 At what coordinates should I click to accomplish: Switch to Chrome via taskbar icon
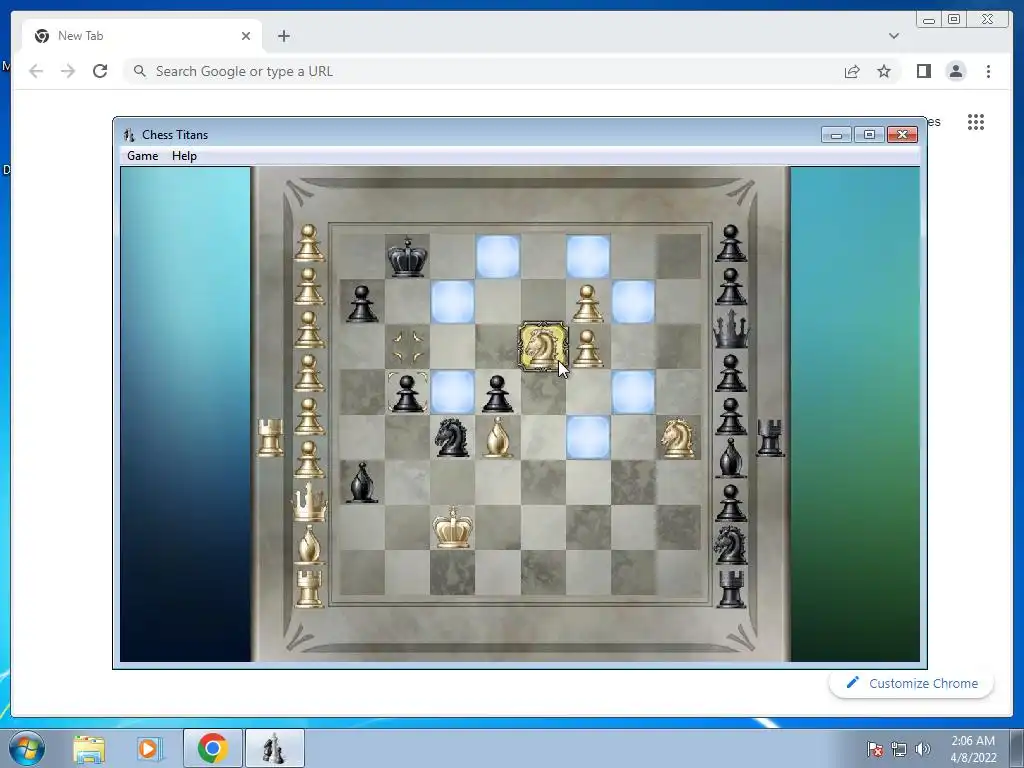click(x=212, y=748)
